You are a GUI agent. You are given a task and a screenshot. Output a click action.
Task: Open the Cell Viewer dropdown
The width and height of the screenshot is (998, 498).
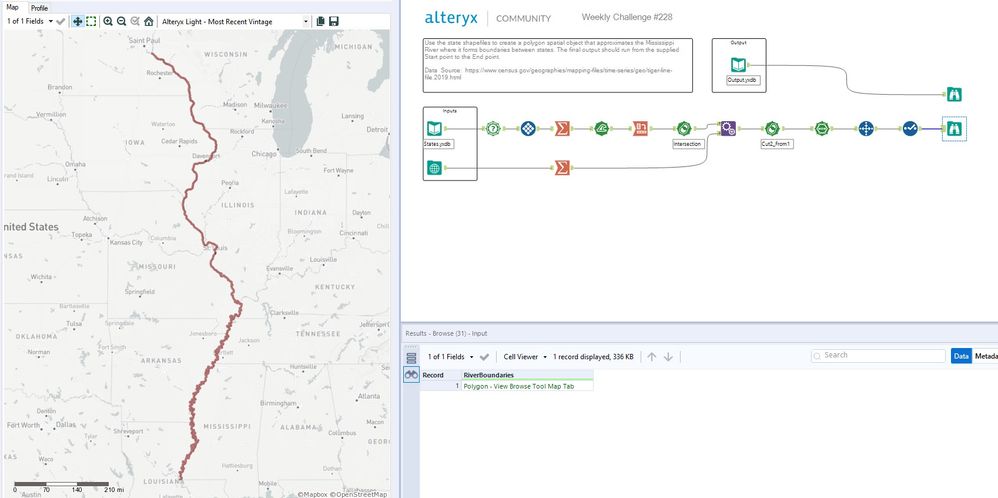(525, 357)
